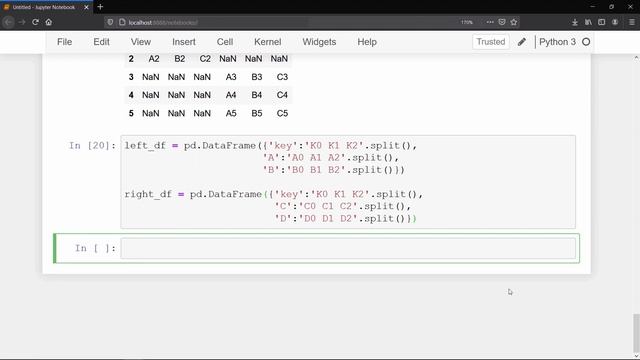The height and width of the screenshot is (360, 640).
Task: Restore down the browser window
Action: point(611,7)
